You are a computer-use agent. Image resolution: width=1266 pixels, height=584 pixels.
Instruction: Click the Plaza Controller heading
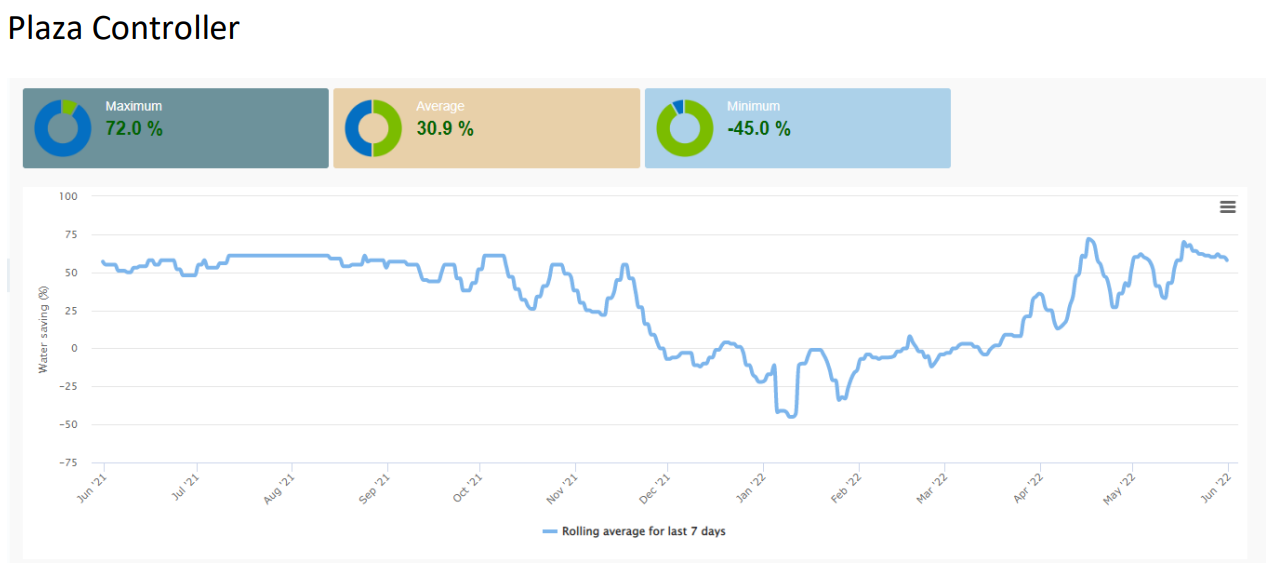click(123, 28)
